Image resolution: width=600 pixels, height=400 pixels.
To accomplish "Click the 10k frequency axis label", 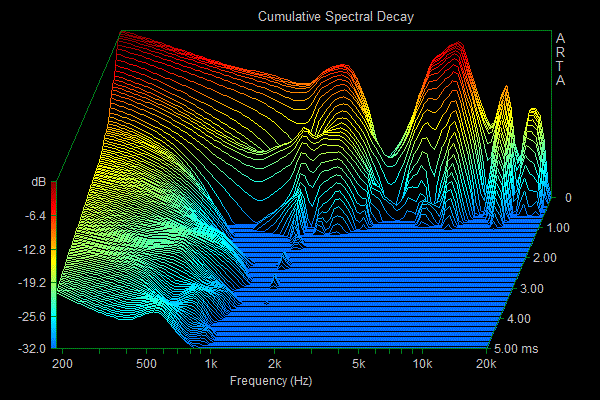I will 422,364.
